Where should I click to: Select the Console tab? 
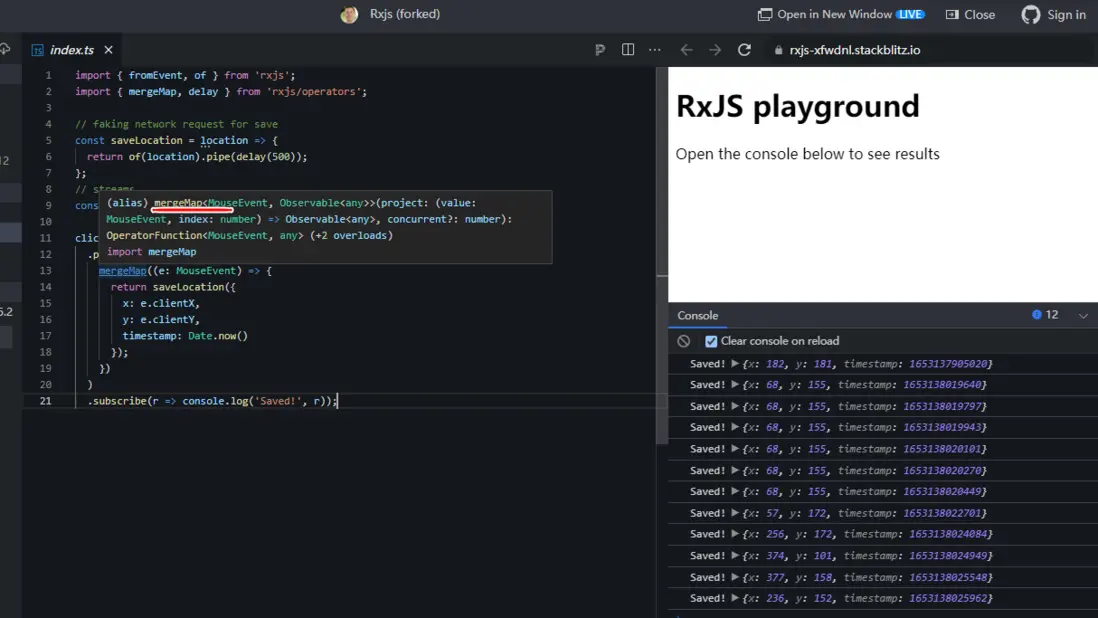pyautogui.click(x=697, y=316)
